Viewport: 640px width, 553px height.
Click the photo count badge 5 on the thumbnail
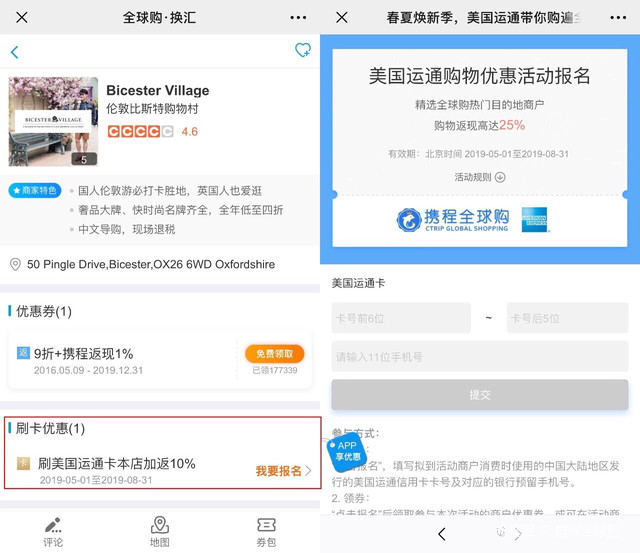click(x=84, y=159)
